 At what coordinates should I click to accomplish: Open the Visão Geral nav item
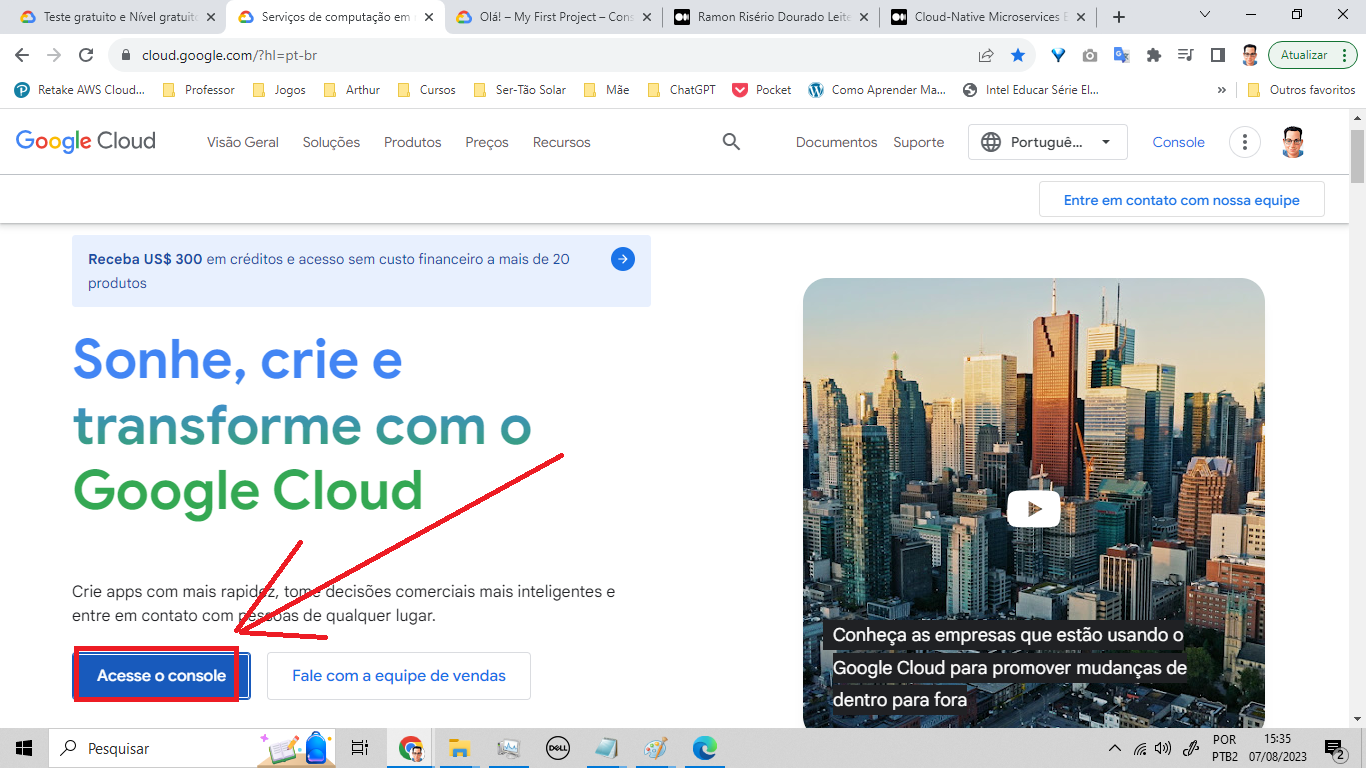point(243,142)
